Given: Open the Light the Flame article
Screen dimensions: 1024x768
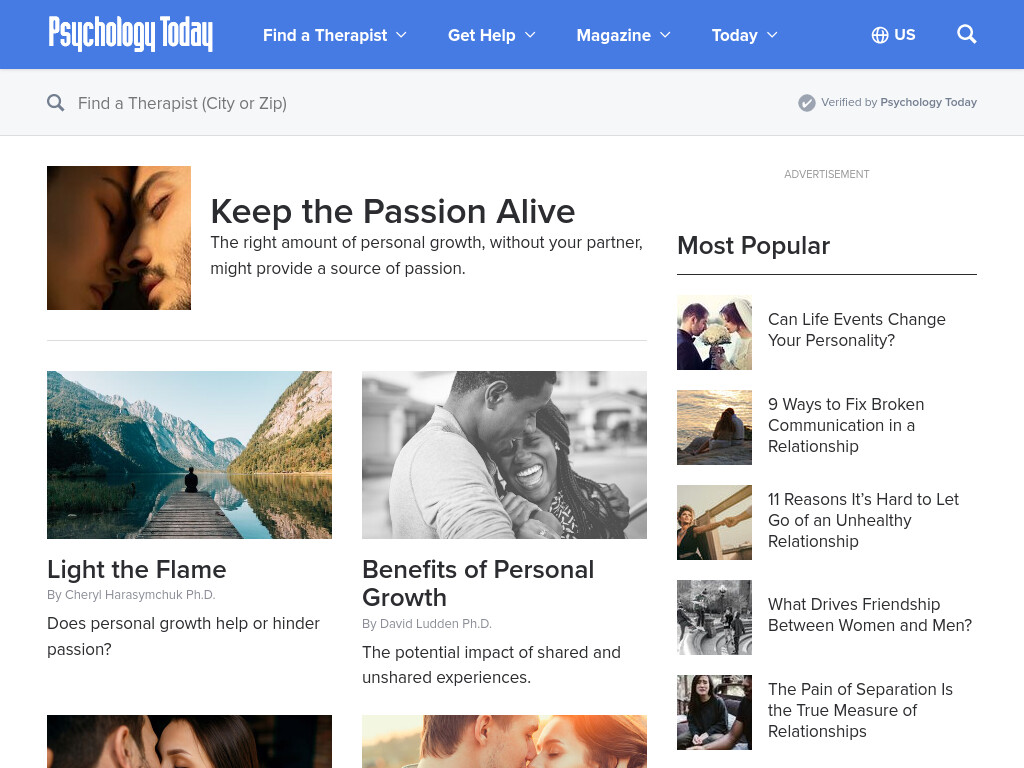Looking at the screenshot, I should pyautogui.click(x=136, y=569).
